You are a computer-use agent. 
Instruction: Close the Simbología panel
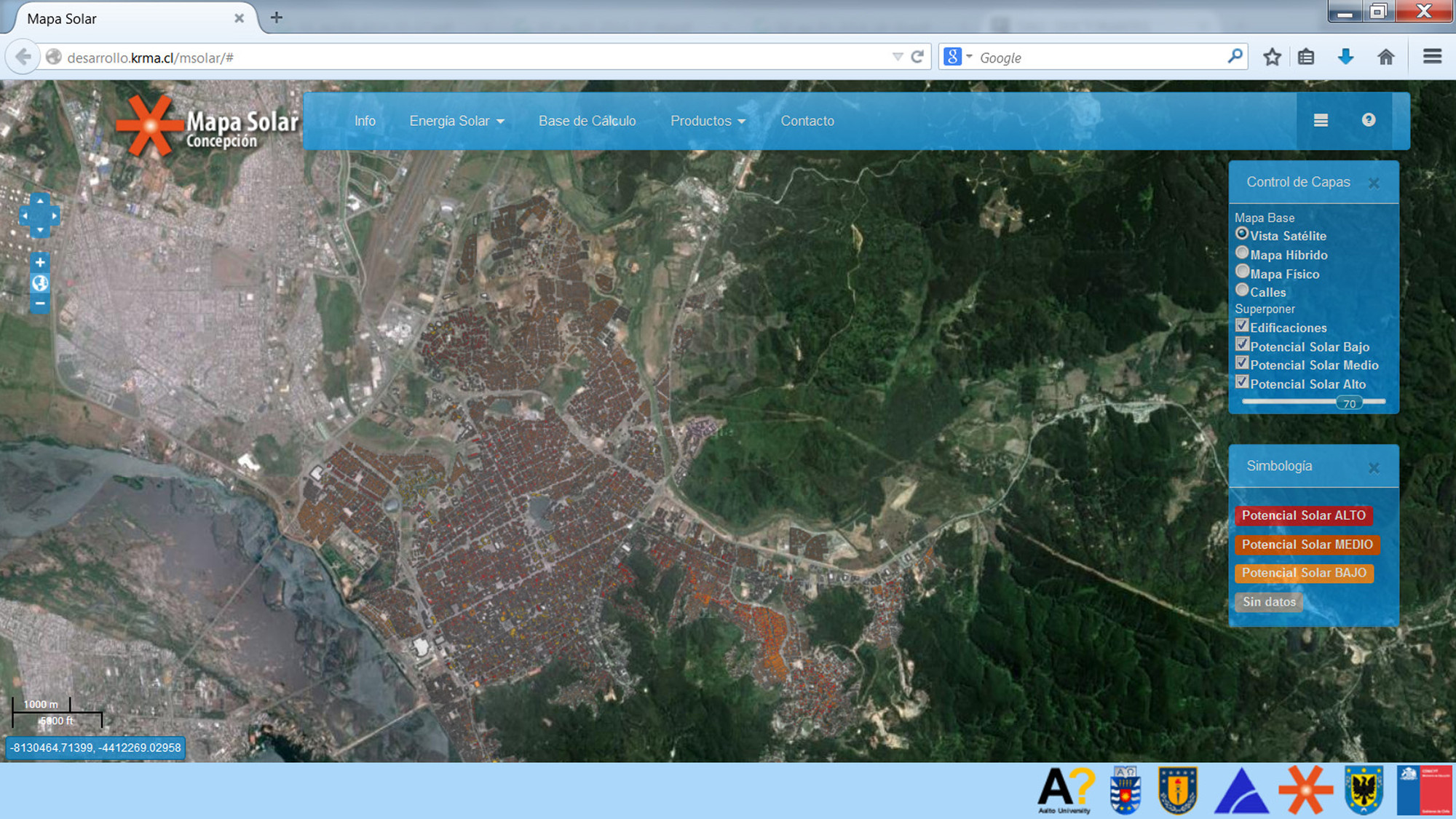pos(1373,468)
